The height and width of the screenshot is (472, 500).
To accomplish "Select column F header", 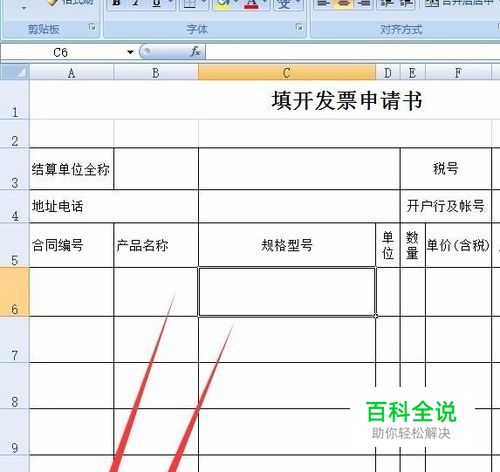I will tap(458, 72).
